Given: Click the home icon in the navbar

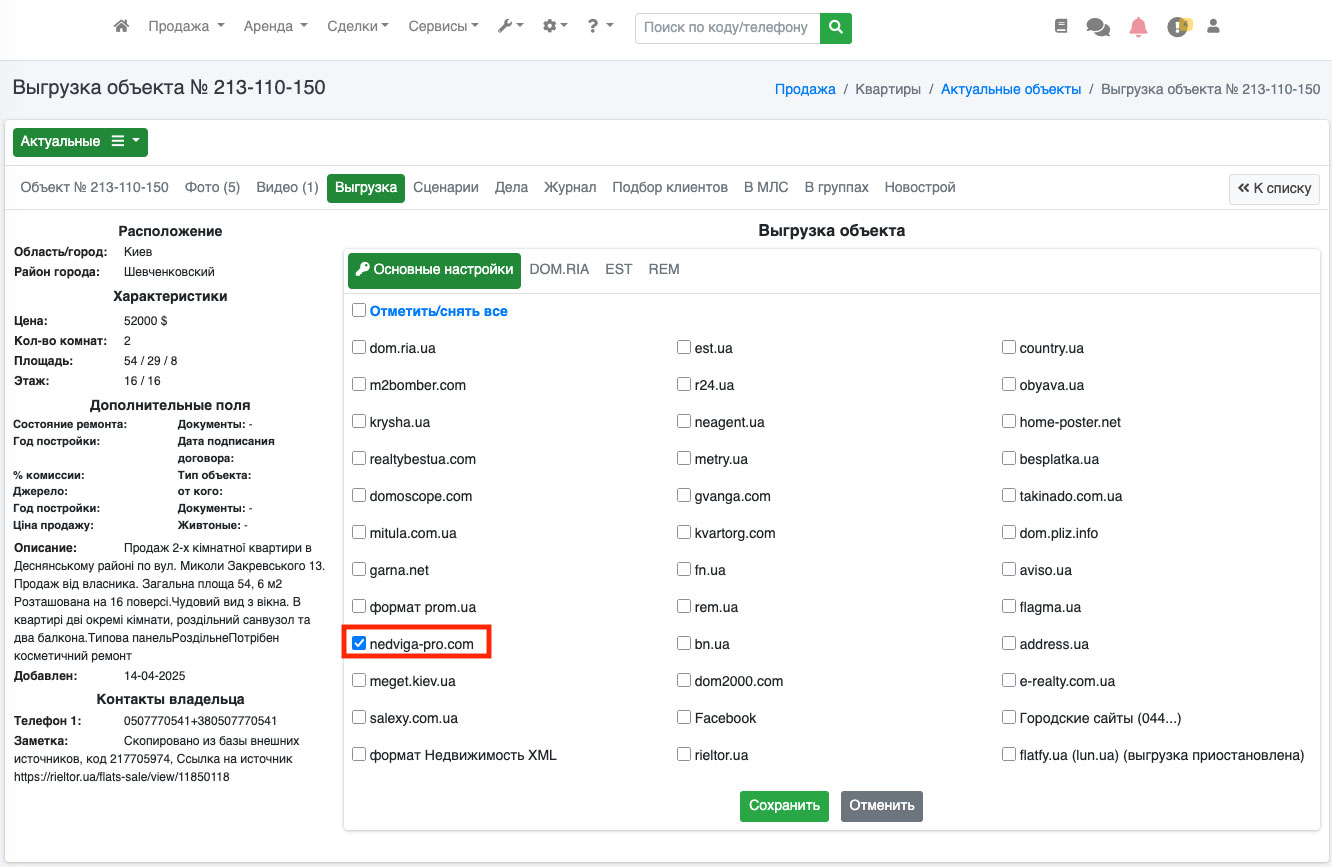Looking at the screenshot, I should tap(121, 27).
